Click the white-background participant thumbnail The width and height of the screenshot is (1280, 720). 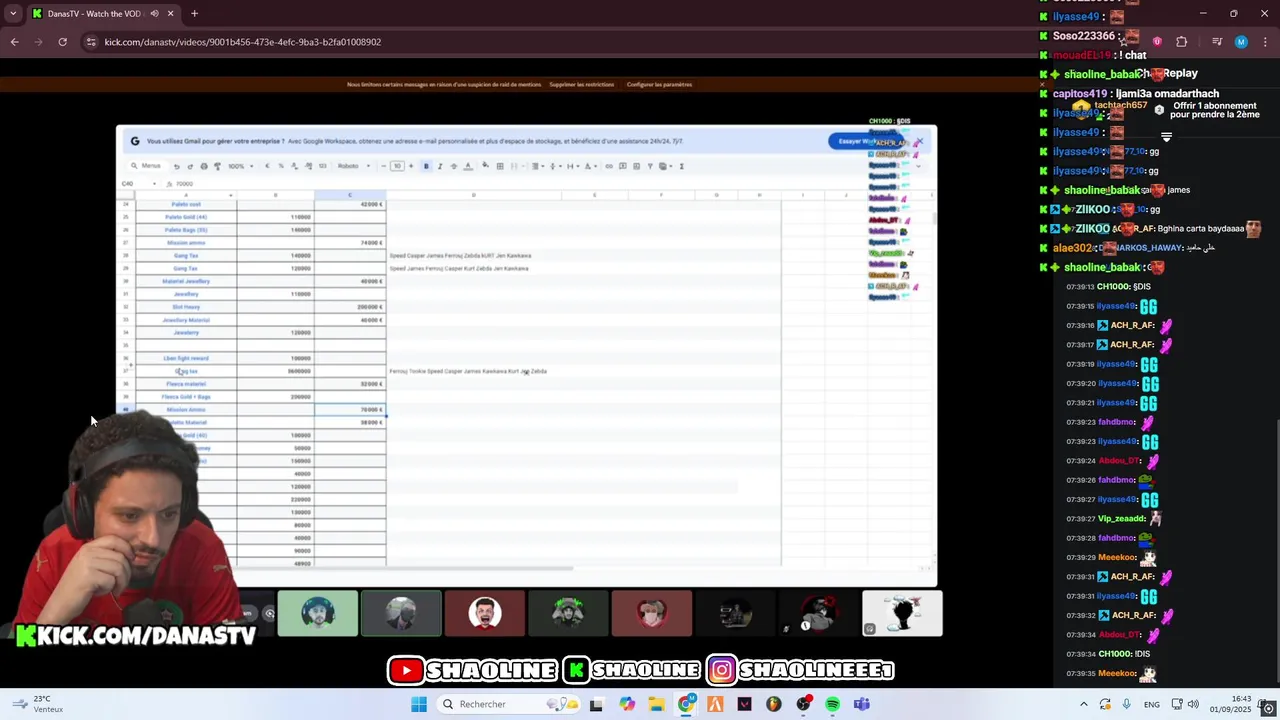pyautogui.click(x=902, y=613)
